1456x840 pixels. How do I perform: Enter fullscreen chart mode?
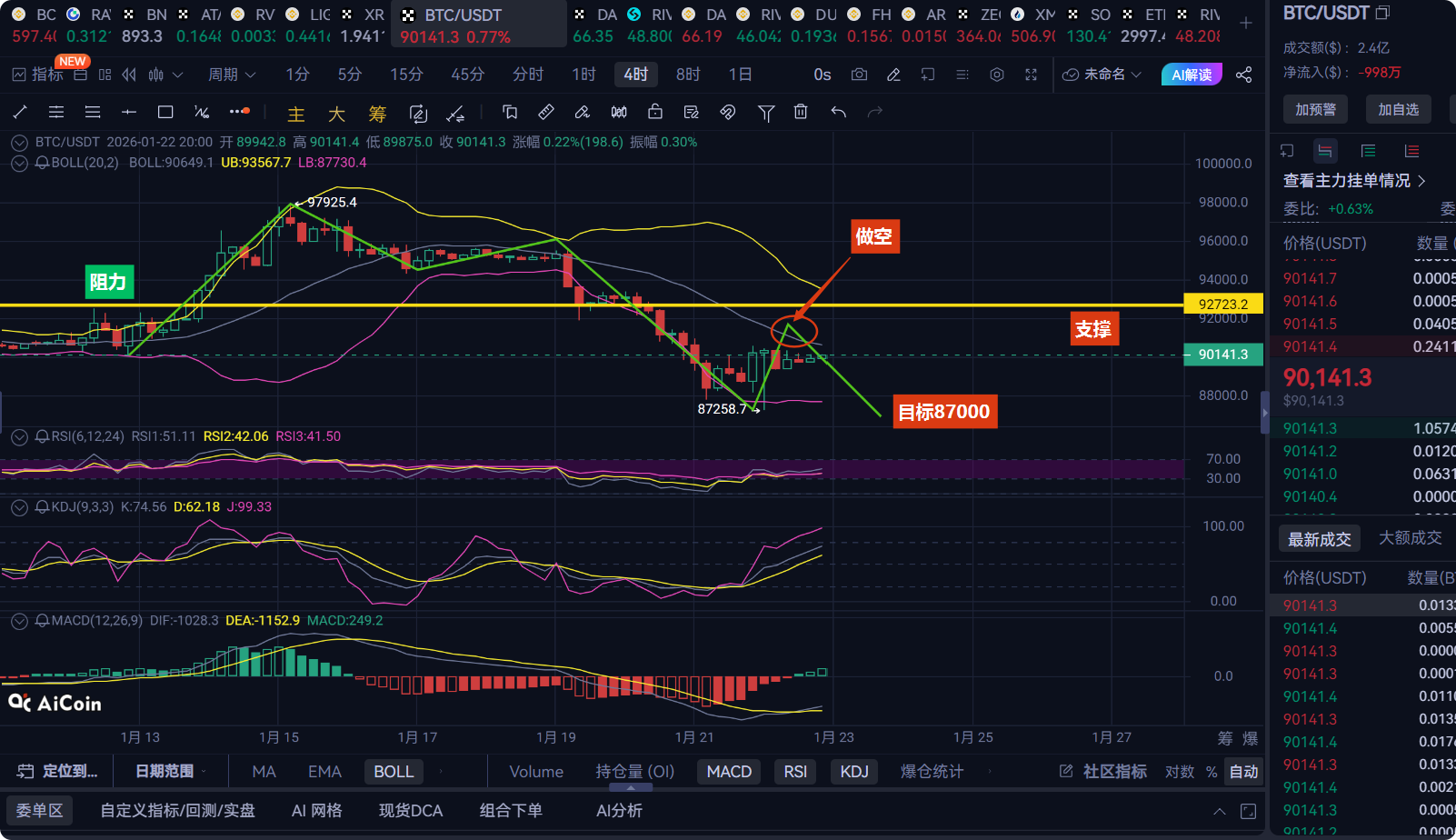(1031, 75)
